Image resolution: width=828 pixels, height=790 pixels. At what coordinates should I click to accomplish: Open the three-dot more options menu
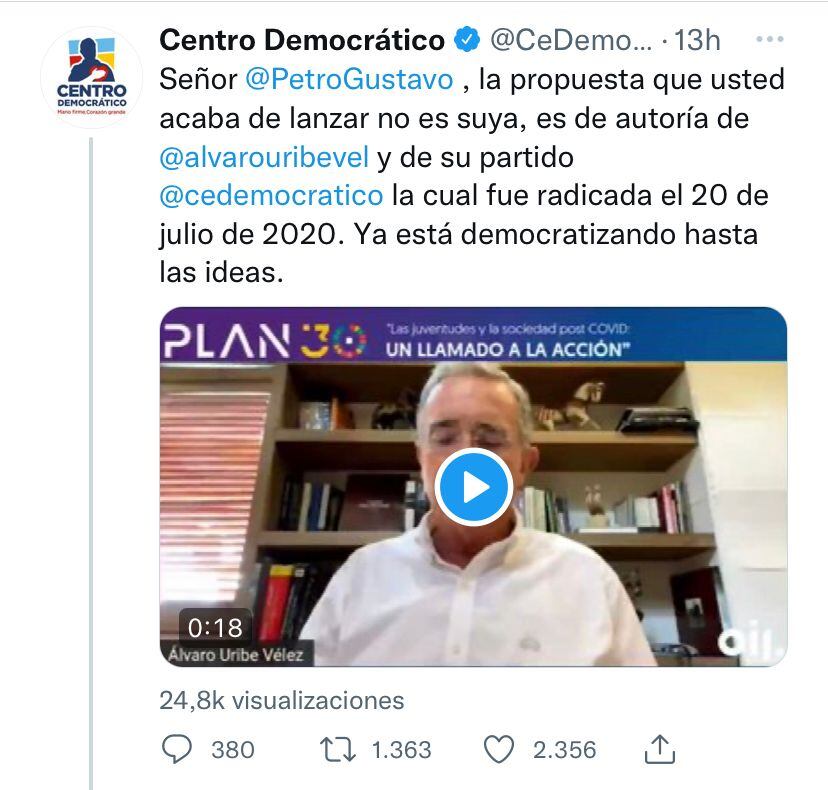[x=769, y=39]
